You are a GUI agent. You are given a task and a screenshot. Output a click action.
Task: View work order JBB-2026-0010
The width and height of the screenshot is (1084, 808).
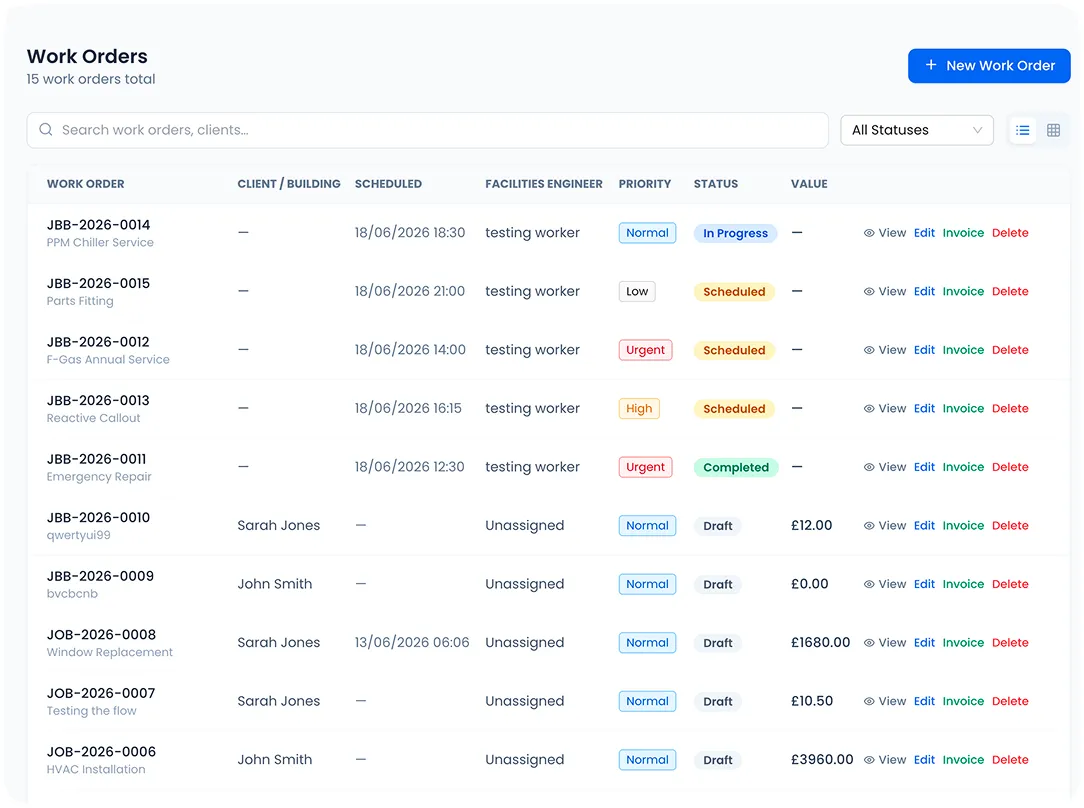point(884,525)
